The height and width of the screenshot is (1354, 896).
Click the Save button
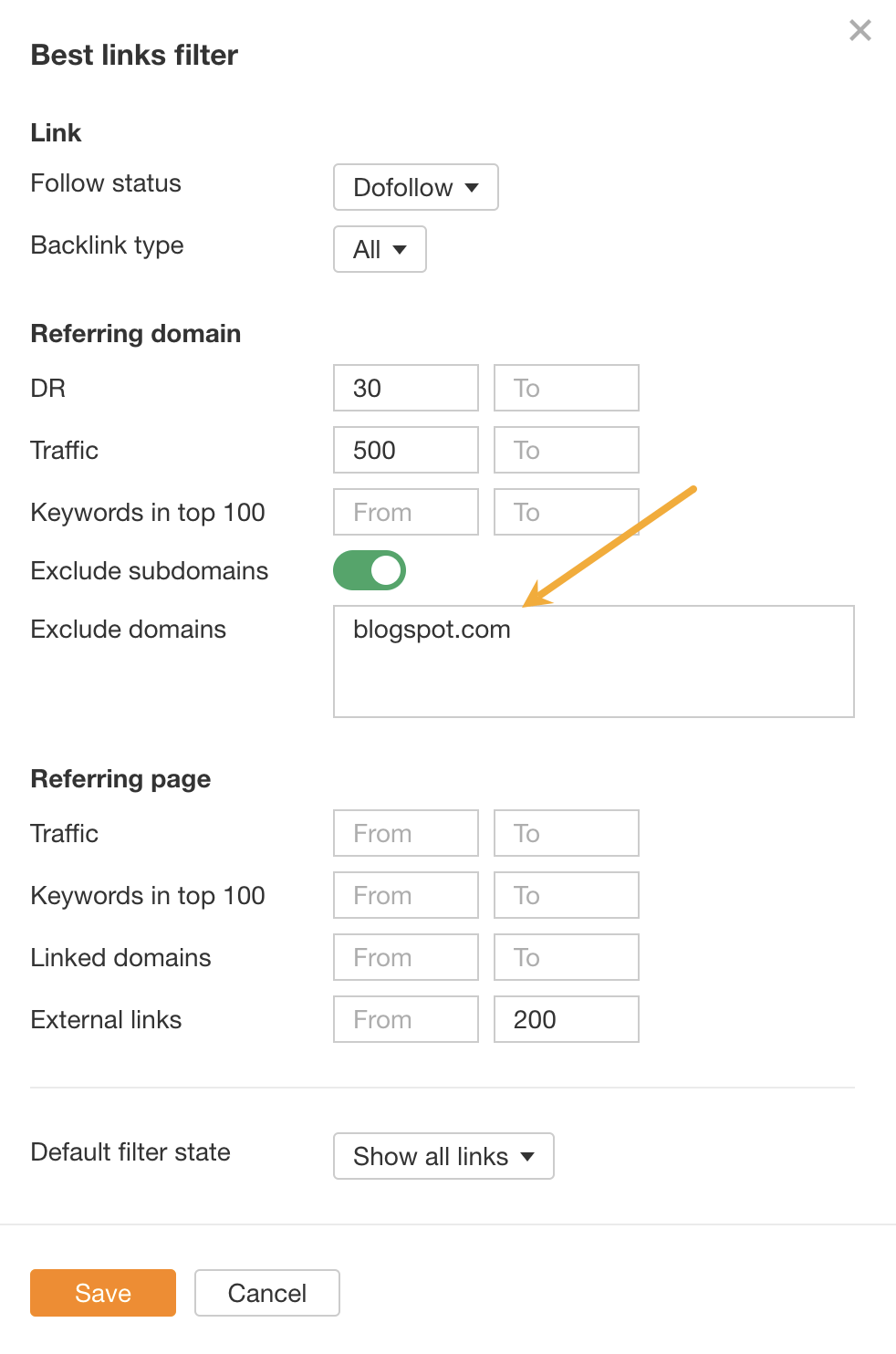[x=102, y=1293]
